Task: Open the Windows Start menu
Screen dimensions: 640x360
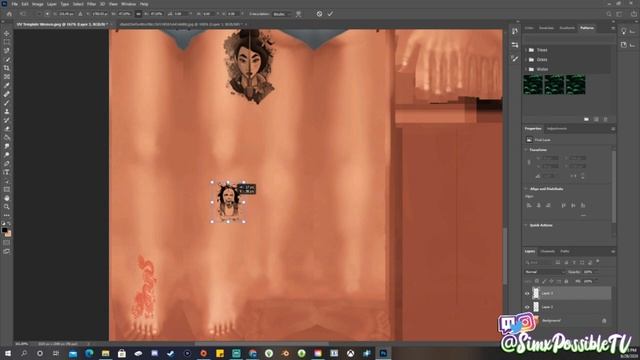Action: click(8, 353)
